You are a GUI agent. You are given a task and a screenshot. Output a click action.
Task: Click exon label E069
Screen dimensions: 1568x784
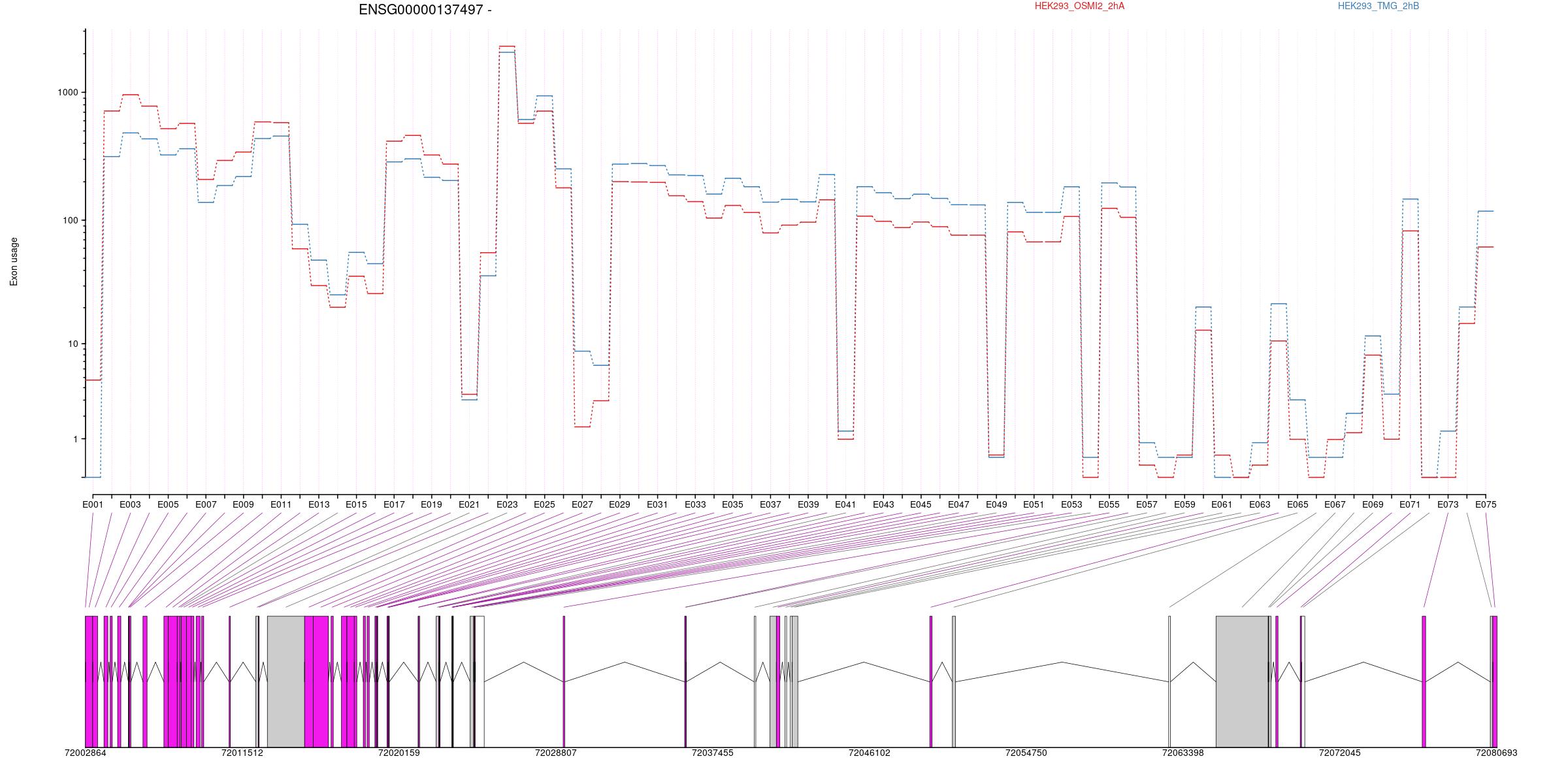1373,504
